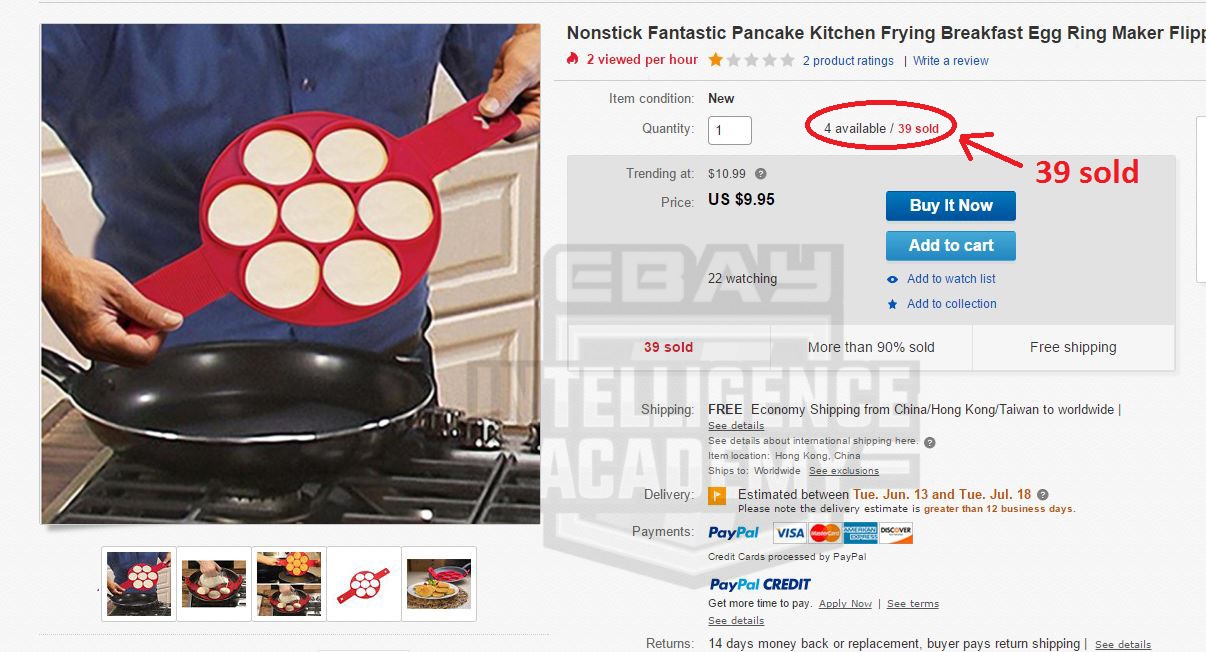The height and width of the screenshot is (652, 1206).
Task: Click the delivery estimate help icon
Action: tap(1043, 495)
